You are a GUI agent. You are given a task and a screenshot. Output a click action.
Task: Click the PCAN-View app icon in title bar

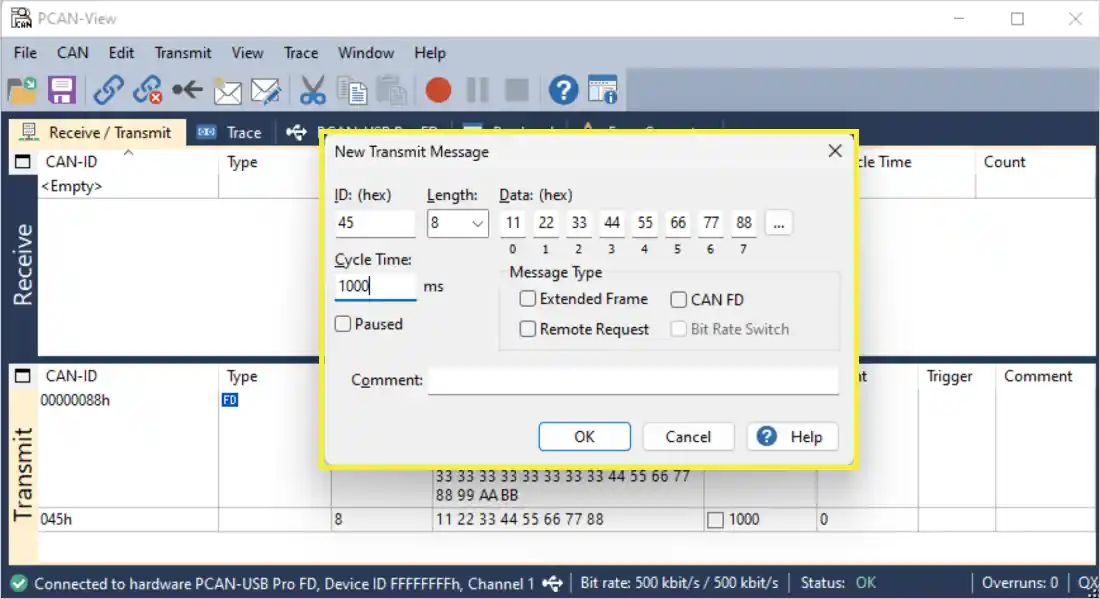coord(21,18)
